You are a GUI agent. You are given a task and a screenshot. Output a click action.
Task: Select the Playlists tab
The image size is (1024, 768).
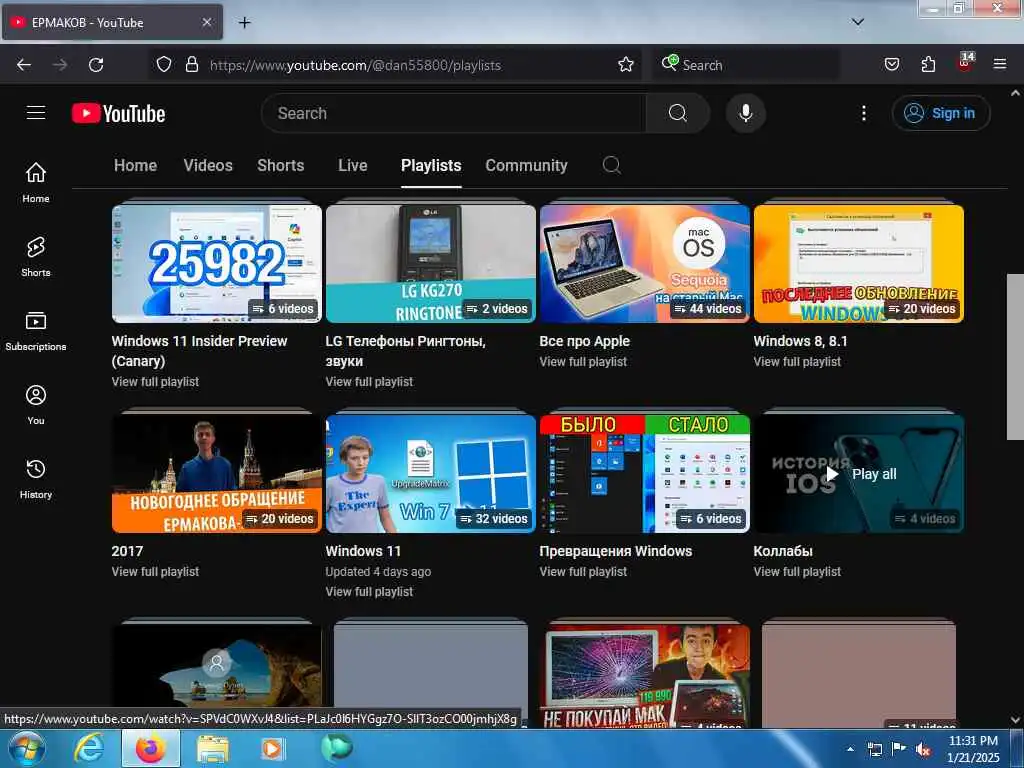point(431,165)
